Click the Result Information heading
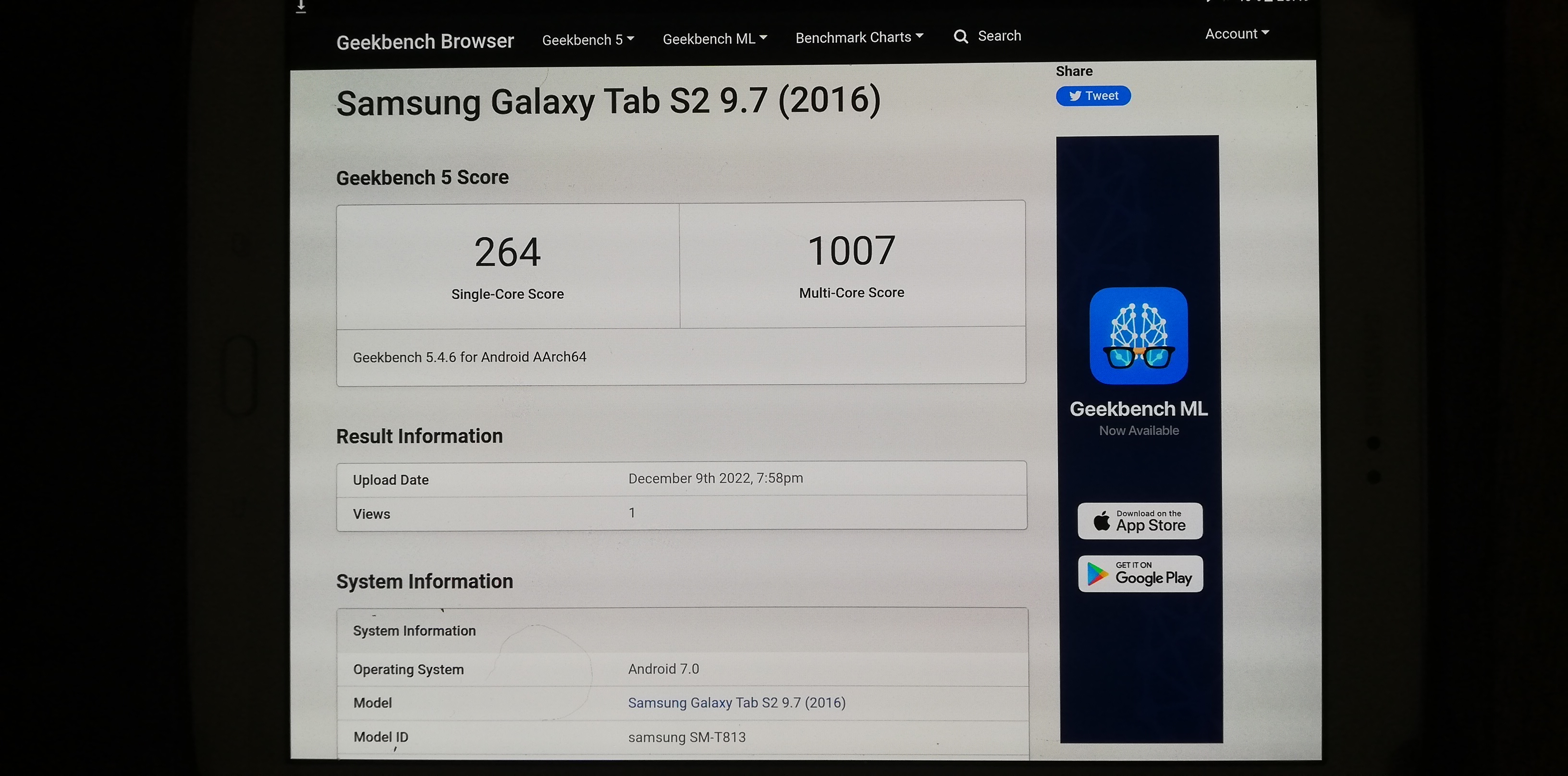 point(419,436)
